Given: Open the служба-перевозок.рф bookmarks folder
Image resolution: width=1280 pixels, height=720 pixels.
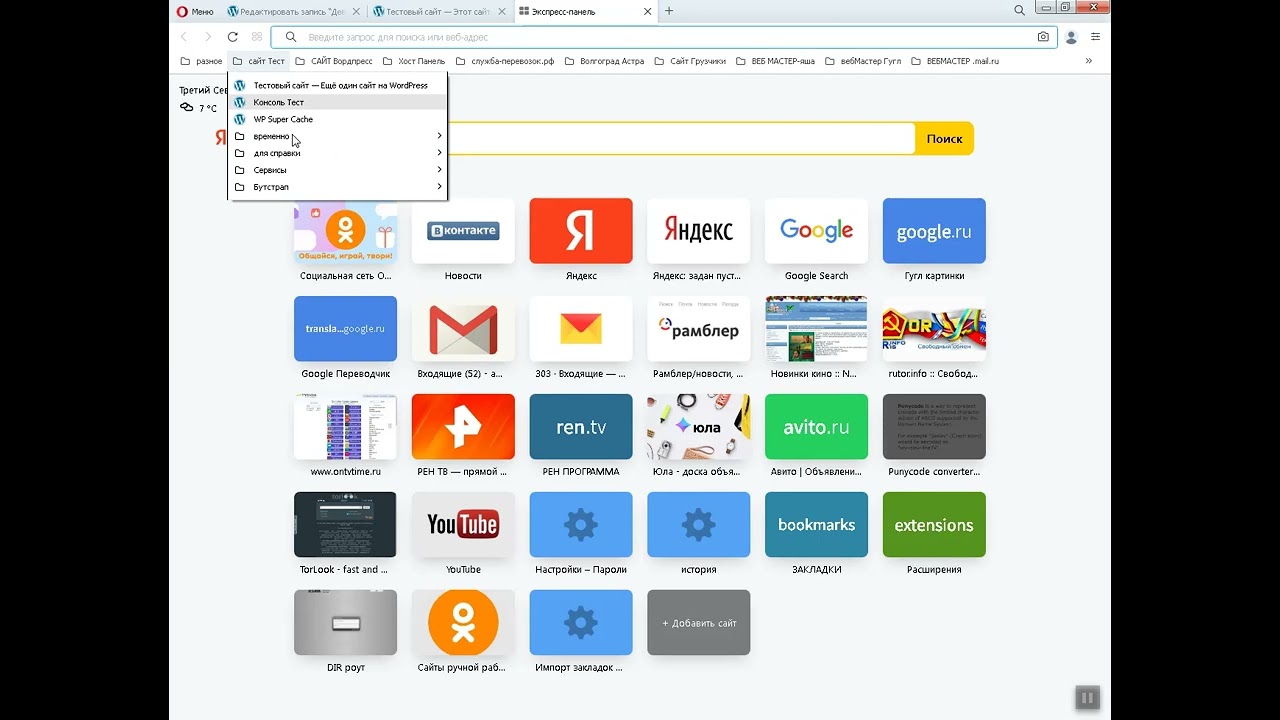Looking at the screenshot, I should click(504, 61).
